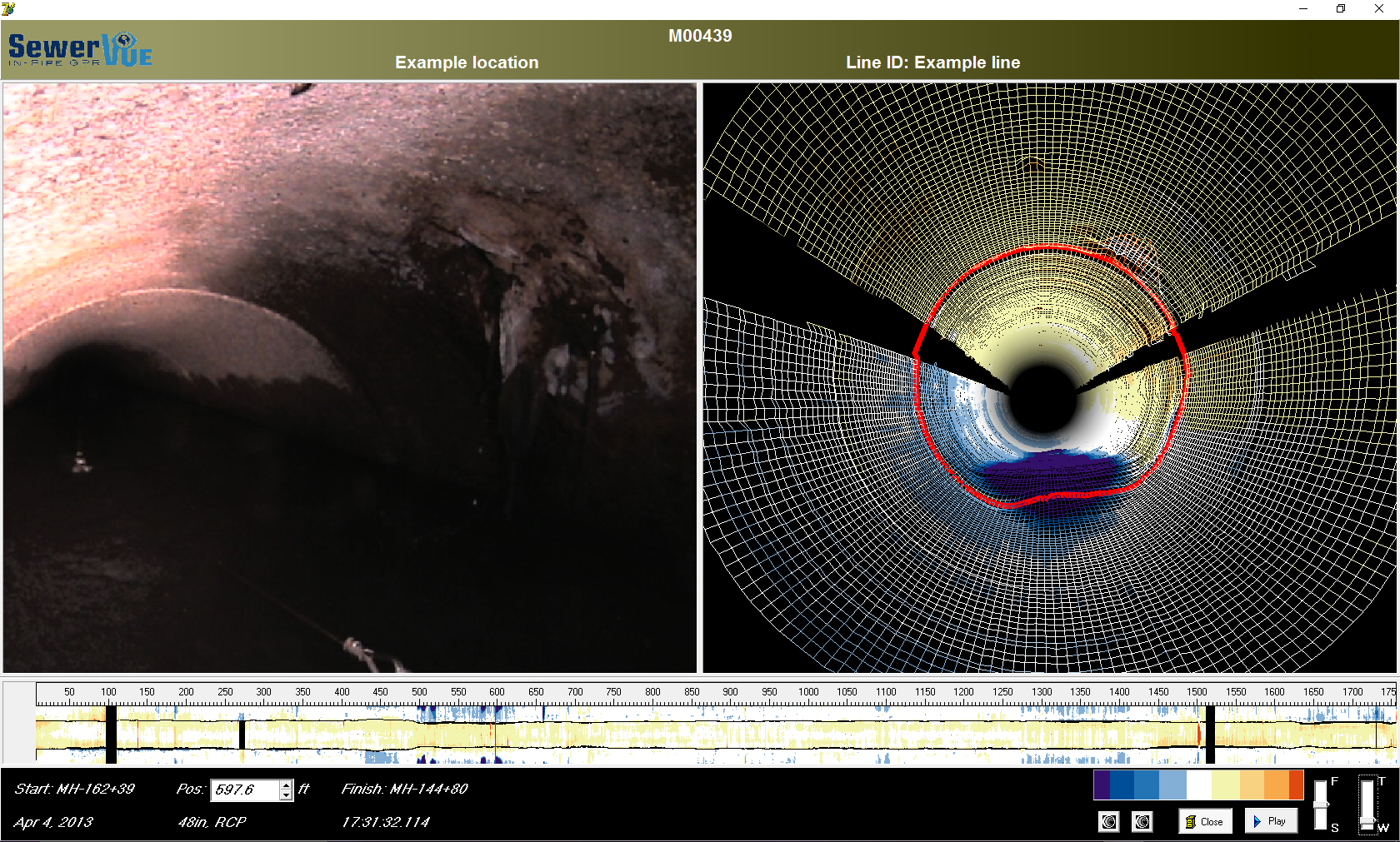Click the white swatch in color legend
This screenshot has width=1400, height=842.
click(x=1199, y=785)
